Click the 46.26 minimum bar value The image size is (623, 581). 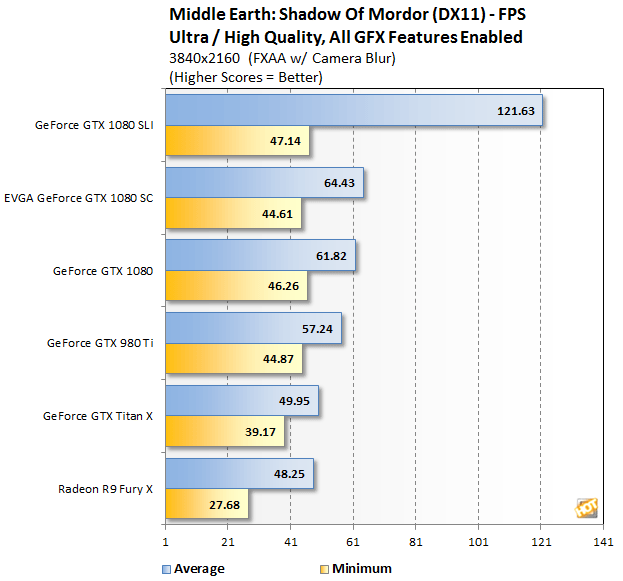click(x=283, y=286)
